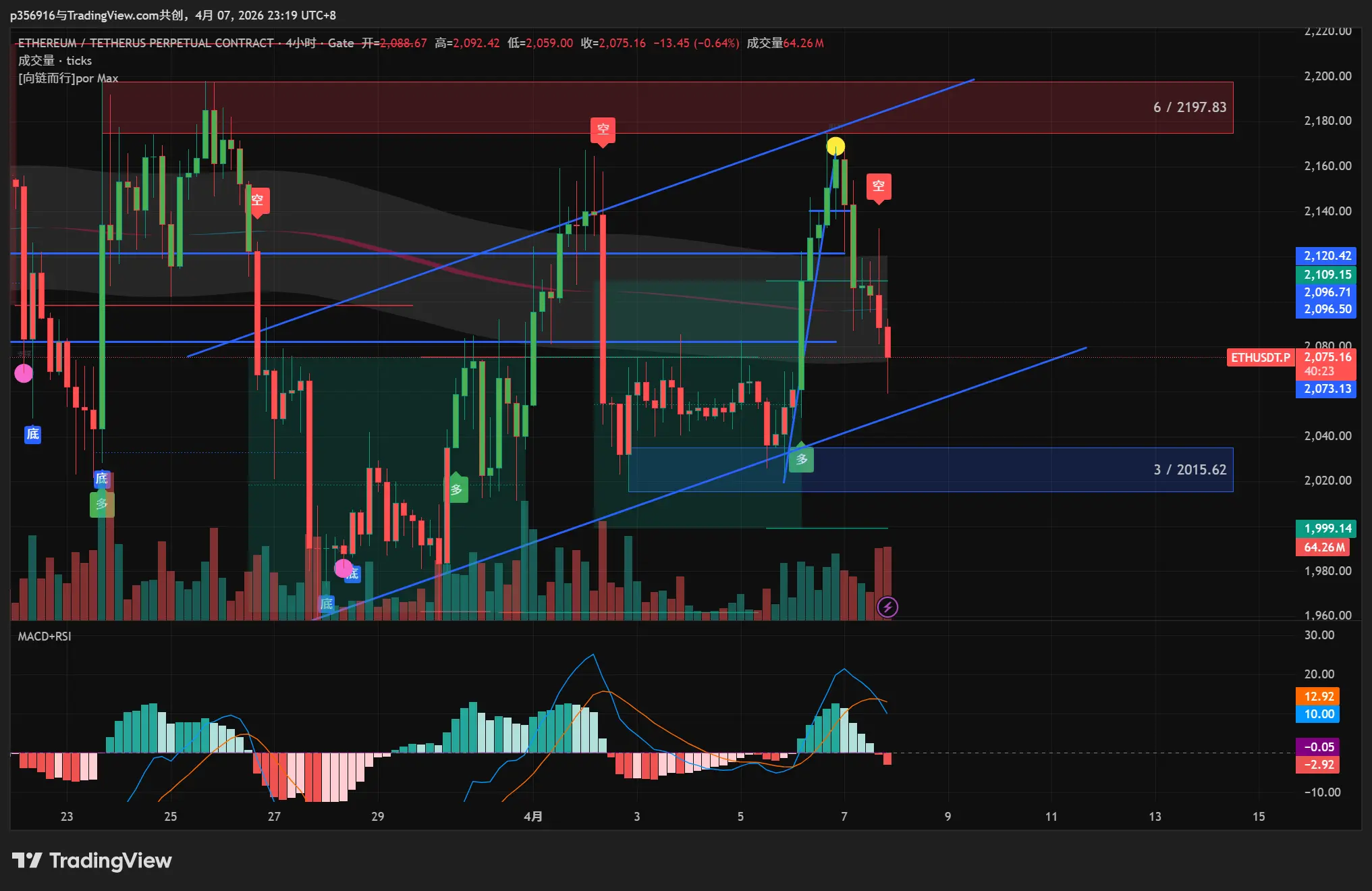The height and width of the screenshot is (891, 1372).
Task: Click the yellow circle marker at the price peak
Action: tap(835, 146)
